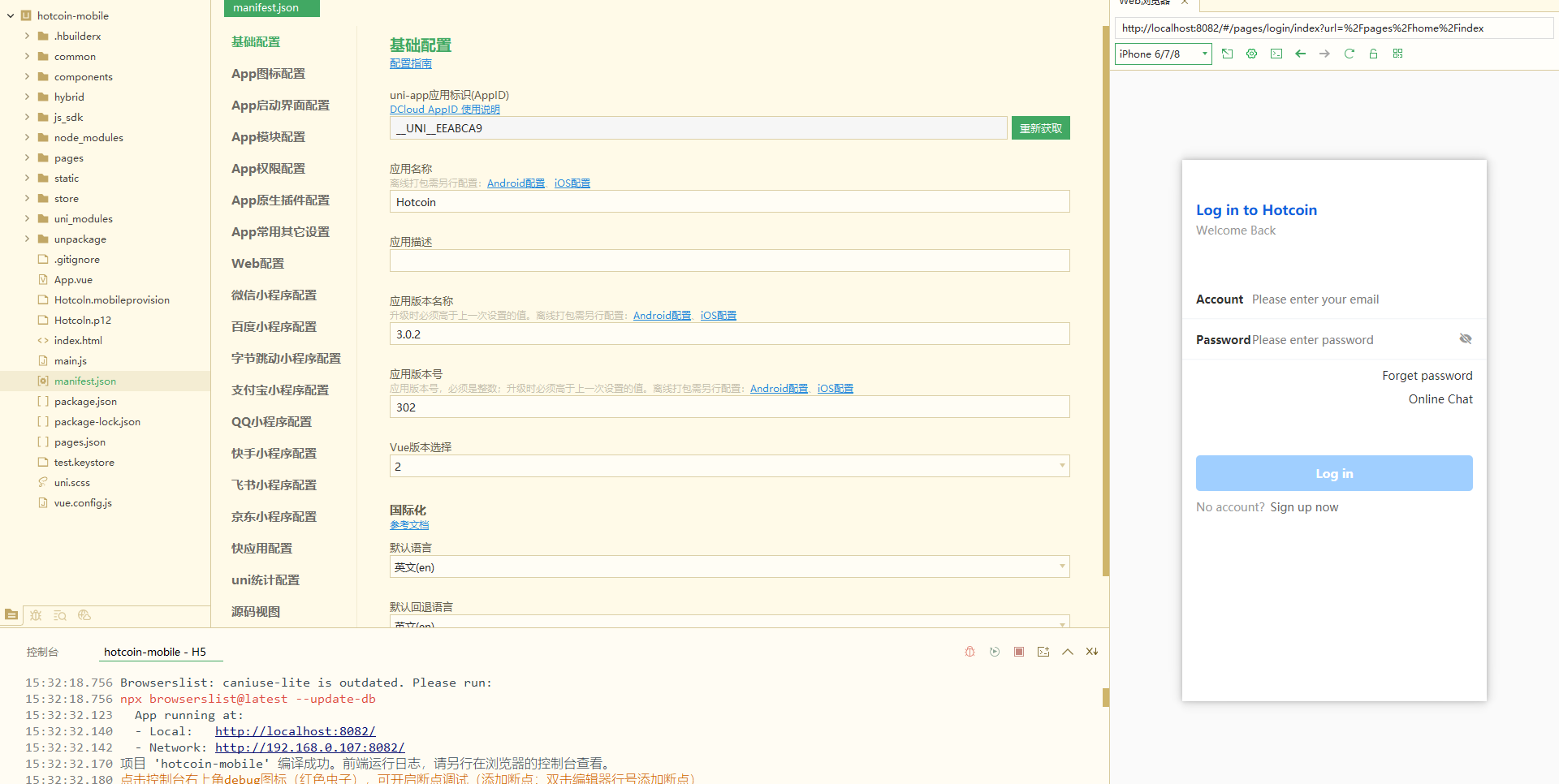1559x784 pixels.
Task: Collapse the hotcoin-mobile project root
Action: (x=11, y=15)
